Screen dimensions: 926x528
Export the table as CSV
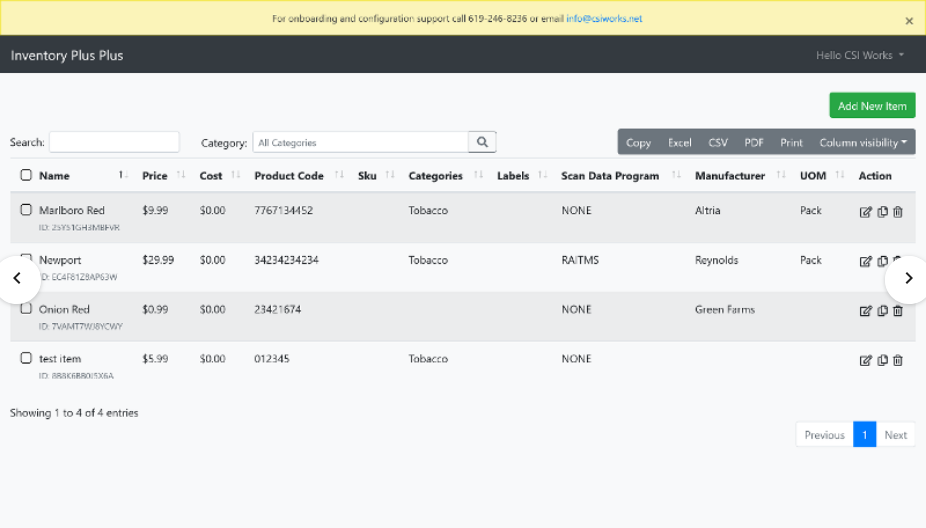click(718, 142)
